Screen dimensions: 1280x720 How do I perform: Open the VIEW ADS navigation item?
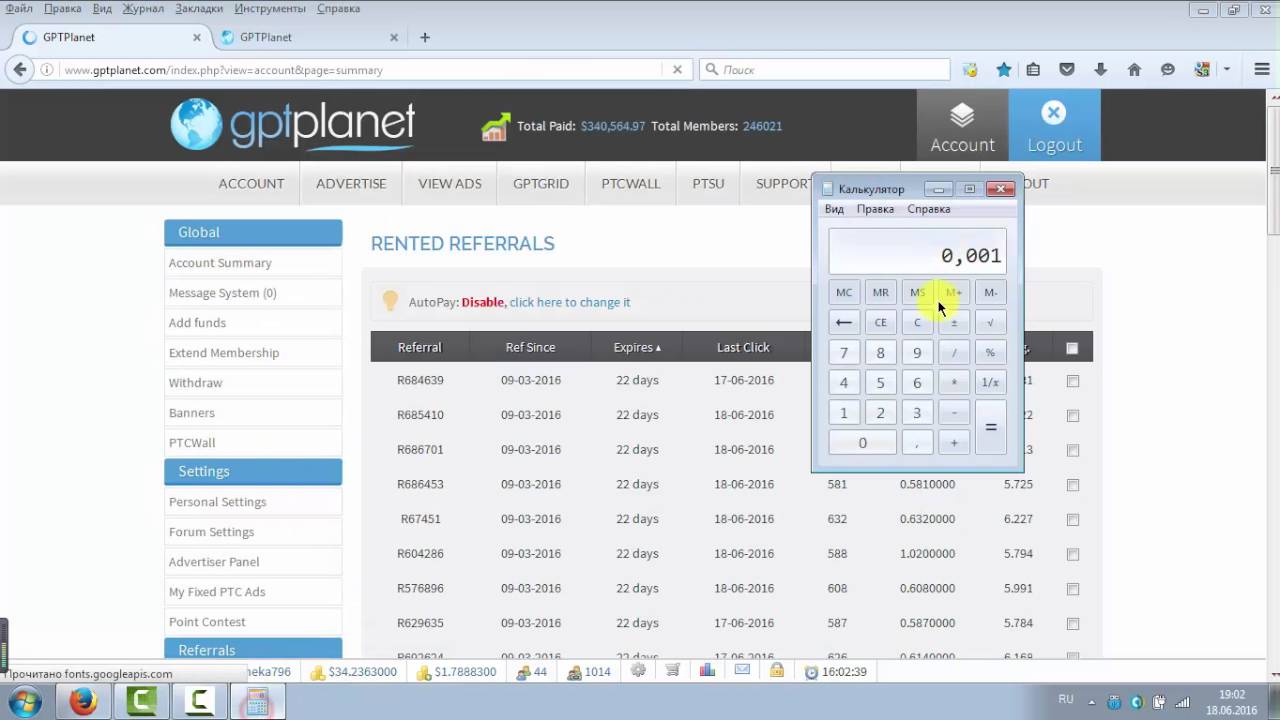(x=450, y=183)
